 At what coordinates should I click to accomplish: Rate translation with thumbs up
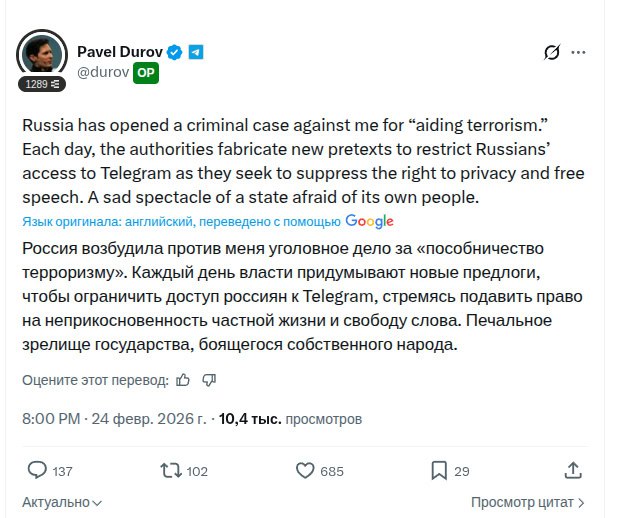(x=183, y=380)
